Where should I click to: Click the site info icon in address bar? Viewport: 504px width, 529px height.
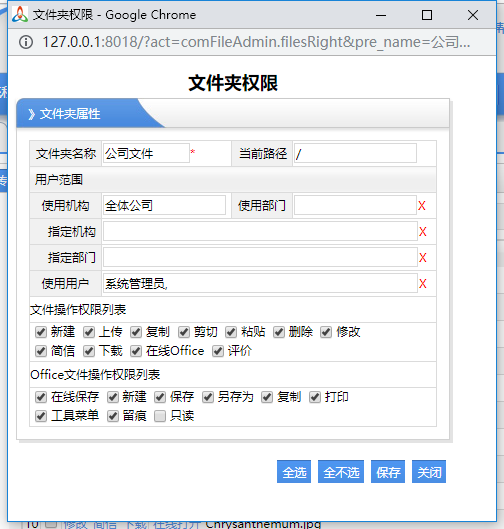[26, 42]
